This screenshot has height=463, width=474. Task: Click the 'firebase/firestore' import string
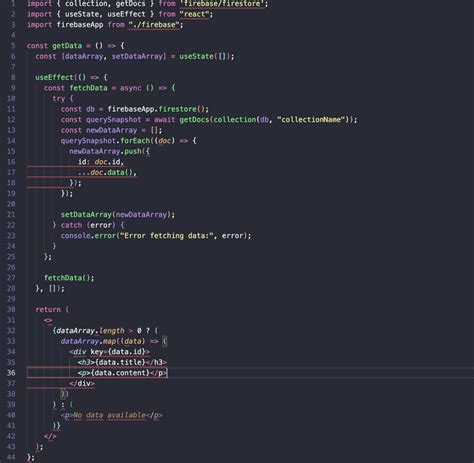(222, 4)
